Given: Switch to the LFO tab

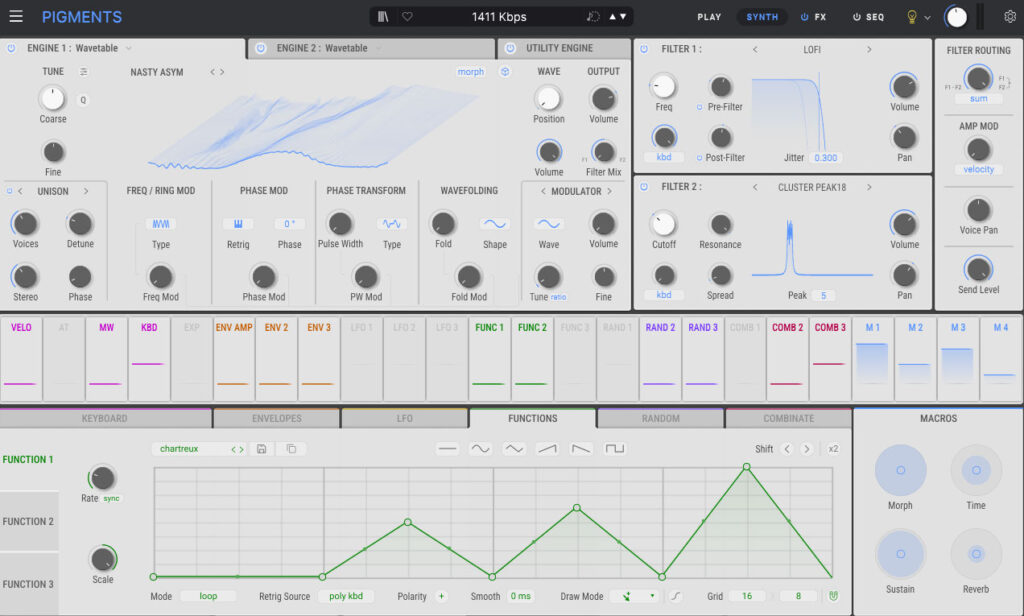Looking at the screenshot, I should (404, 418).
